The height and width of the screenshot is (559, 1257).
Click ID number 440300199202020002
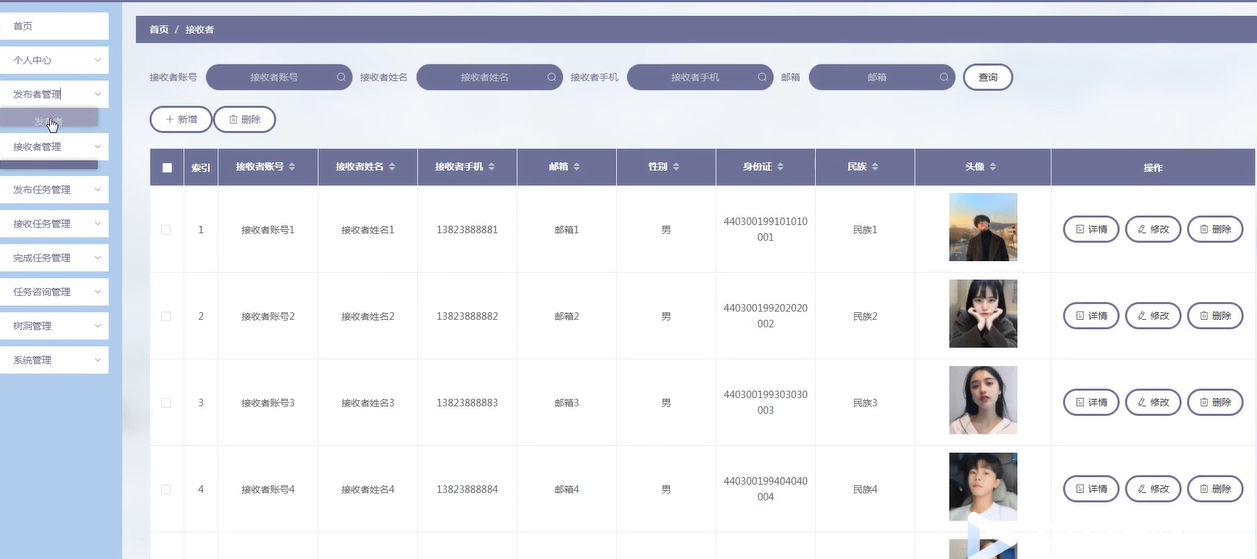coord(765,316)
